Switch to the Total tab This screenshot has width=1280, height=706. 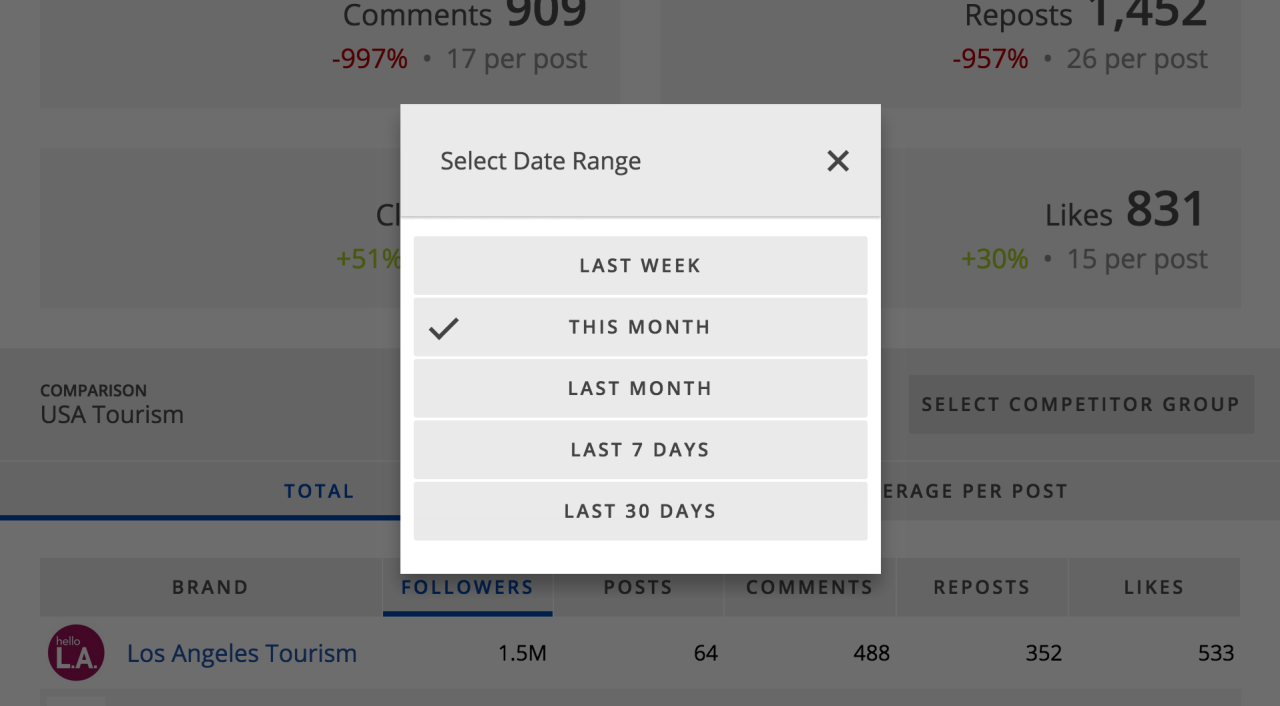[319, 491]
